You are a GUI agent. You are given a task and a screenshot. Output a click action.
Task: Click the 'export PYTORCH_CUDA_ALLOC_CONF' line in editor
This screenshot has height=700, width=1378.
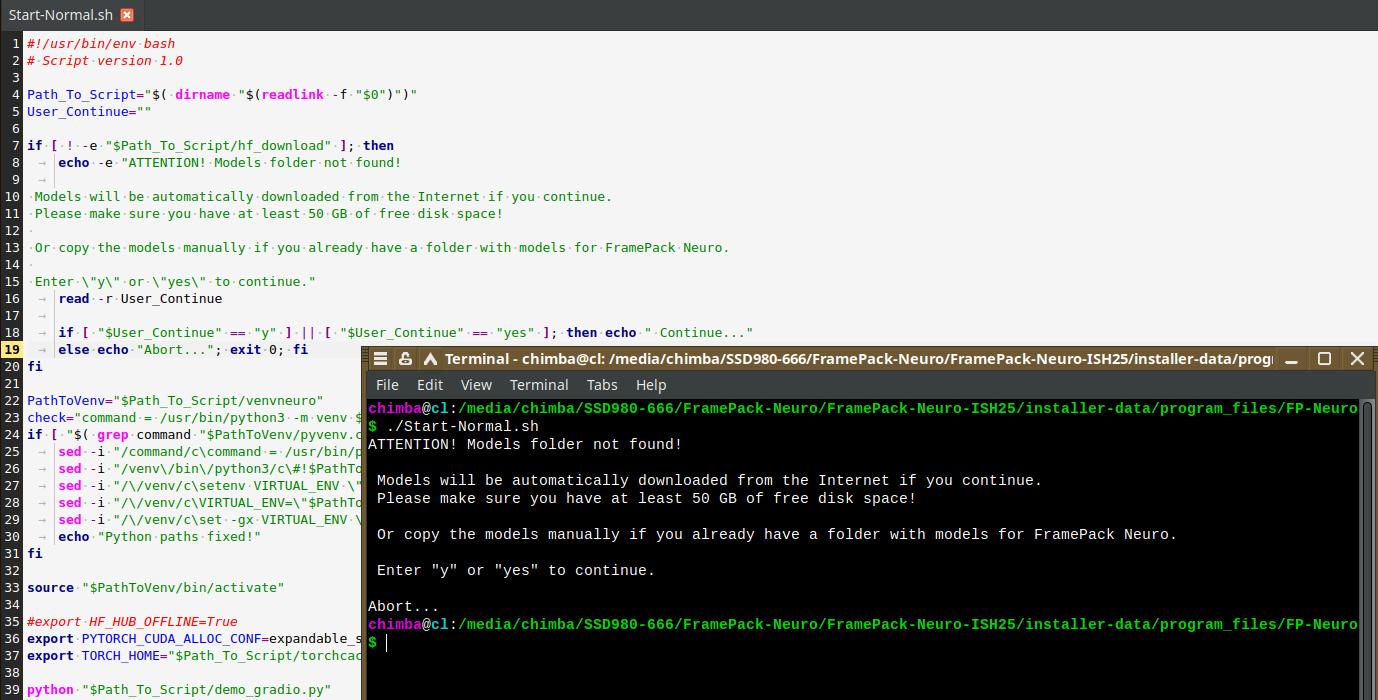tap(194, 639)
